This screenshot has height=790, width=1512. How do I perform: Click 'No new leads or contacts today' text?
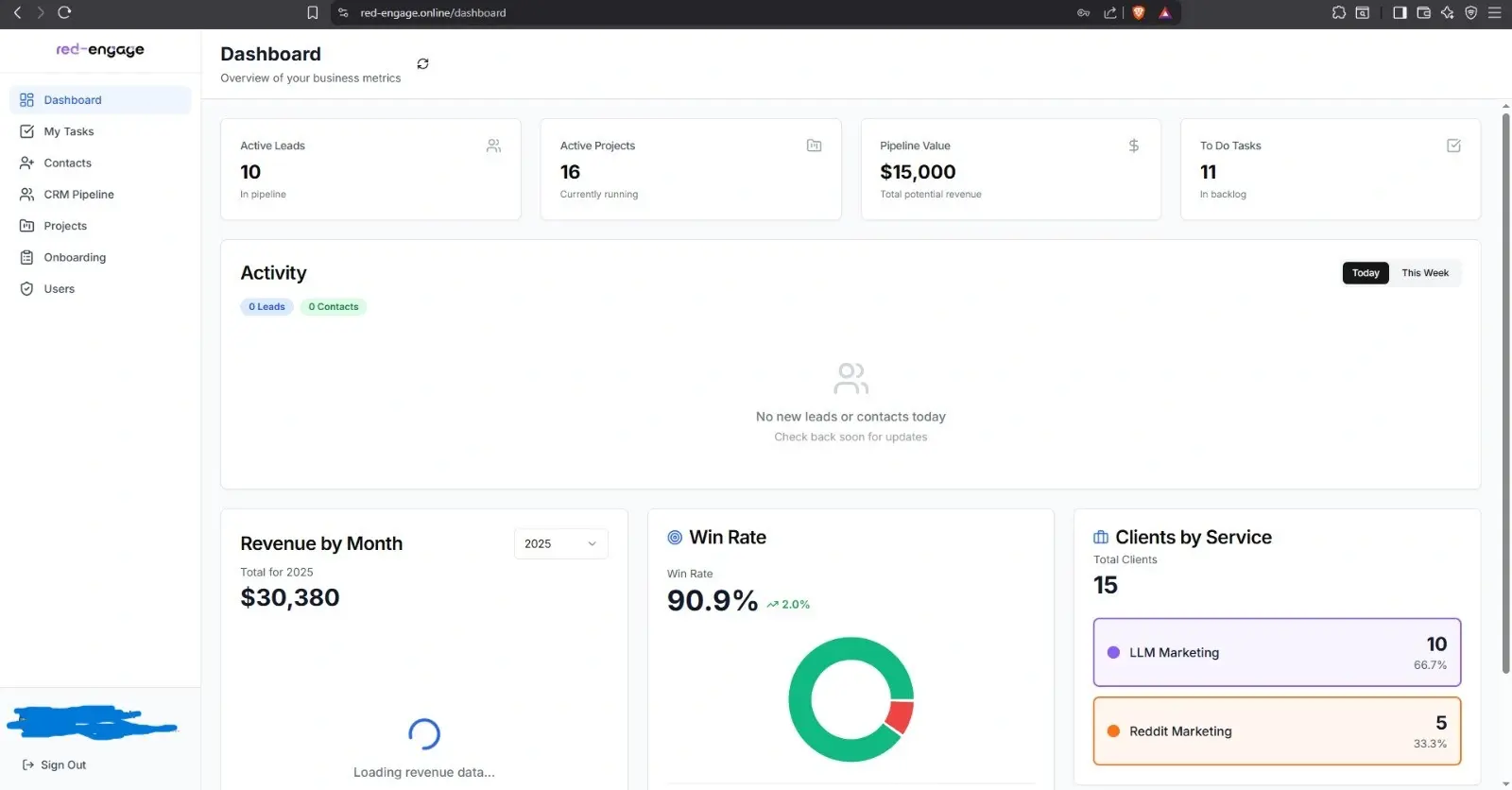pos(850,417)
